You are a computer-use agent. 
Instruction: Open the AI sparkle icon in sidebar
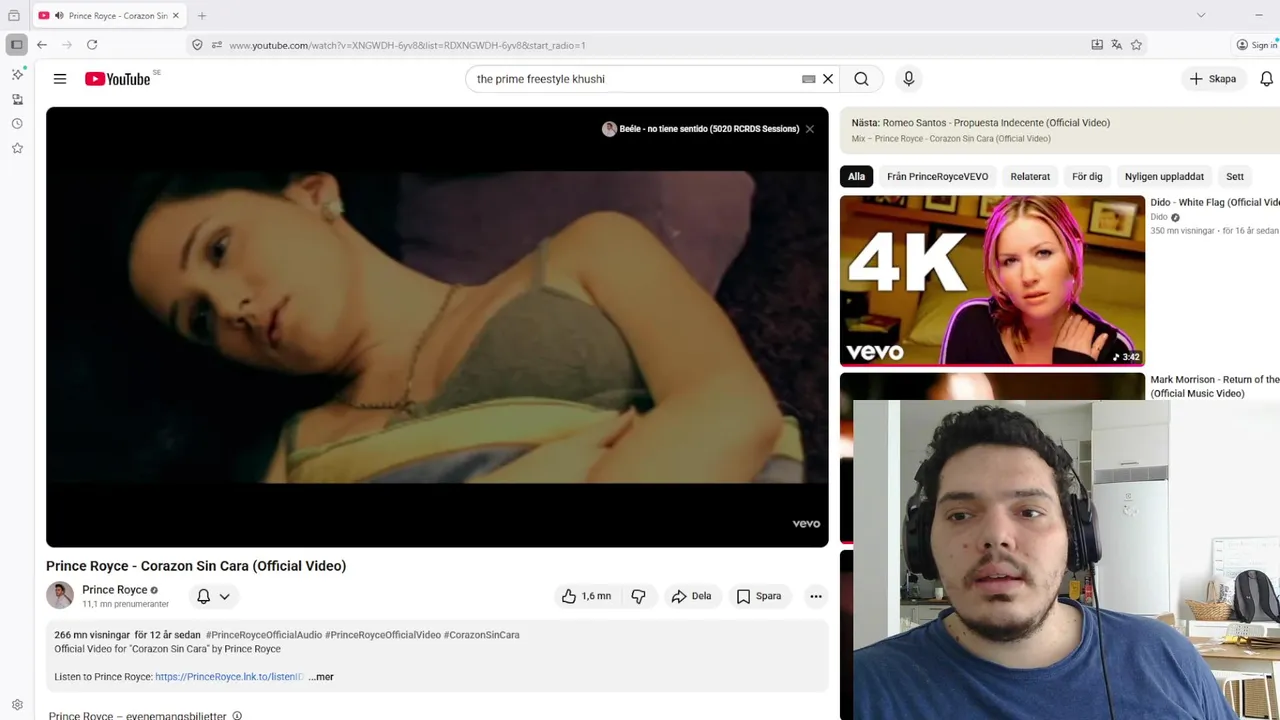point(17,75)
